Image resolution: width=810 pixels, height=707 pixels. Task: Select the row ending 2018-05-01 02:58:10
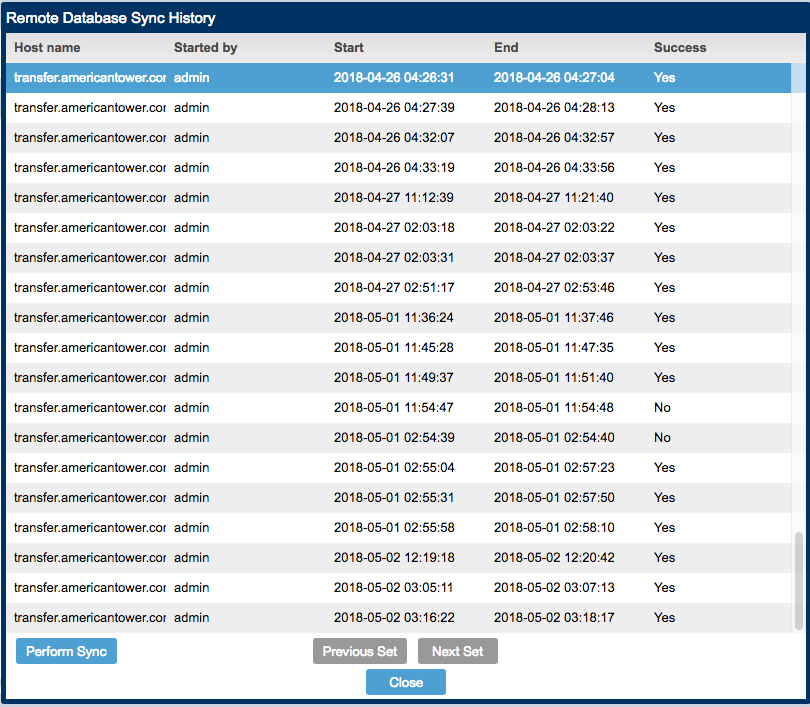coord(554,528)
